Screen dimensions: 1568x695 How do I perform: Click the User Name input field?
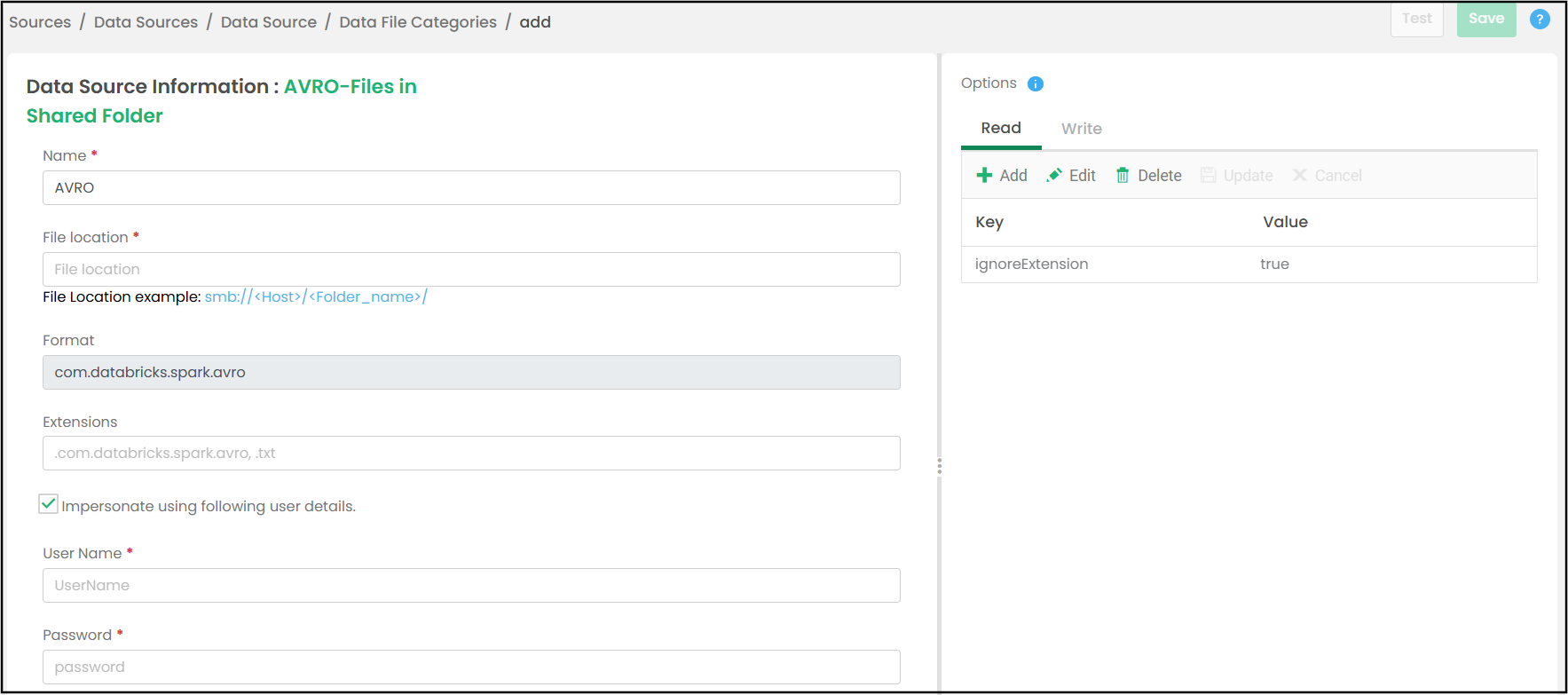tap(471, 585)
